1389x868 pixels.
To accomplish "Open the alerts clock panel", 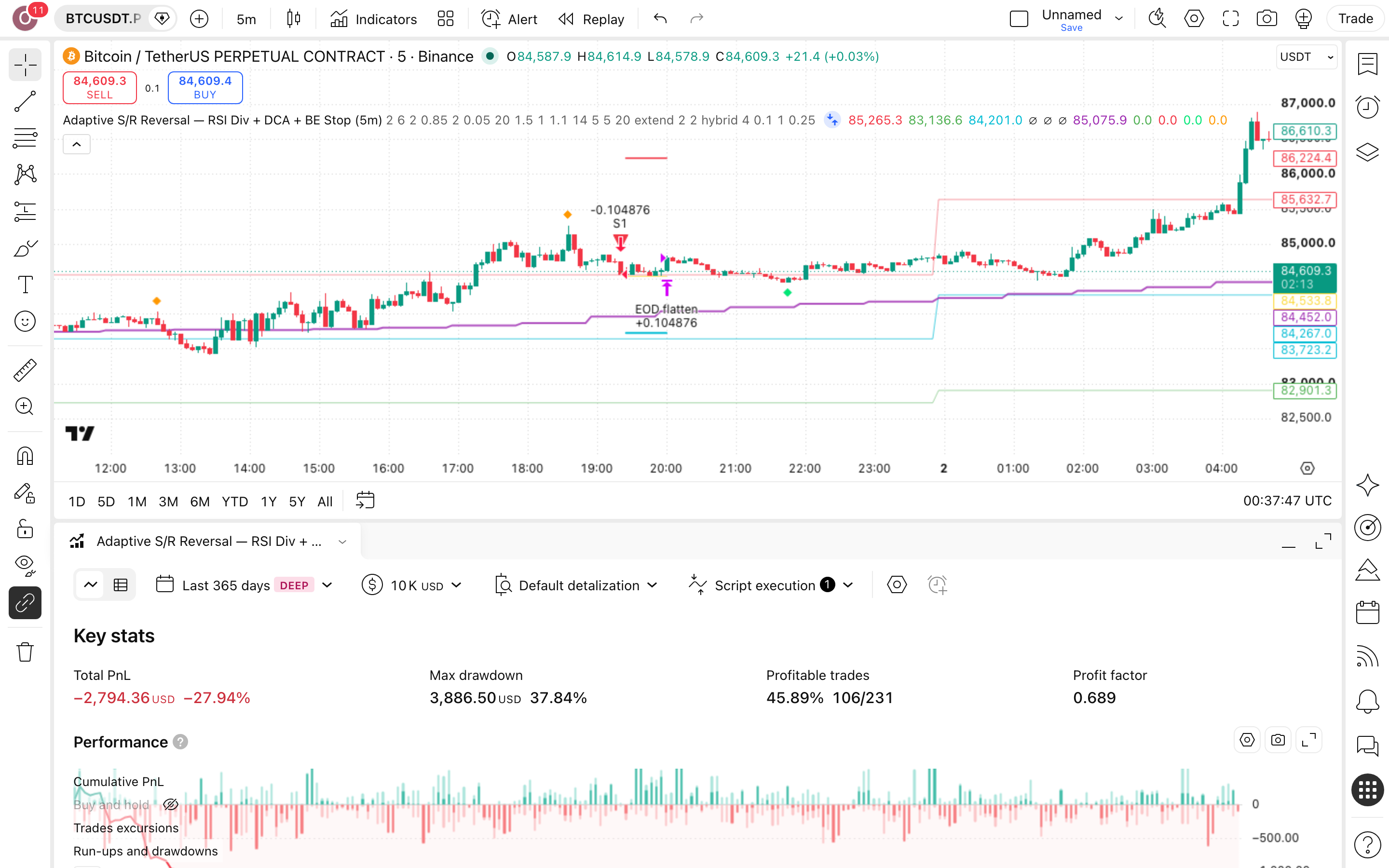I will [x=1367, y=108].
